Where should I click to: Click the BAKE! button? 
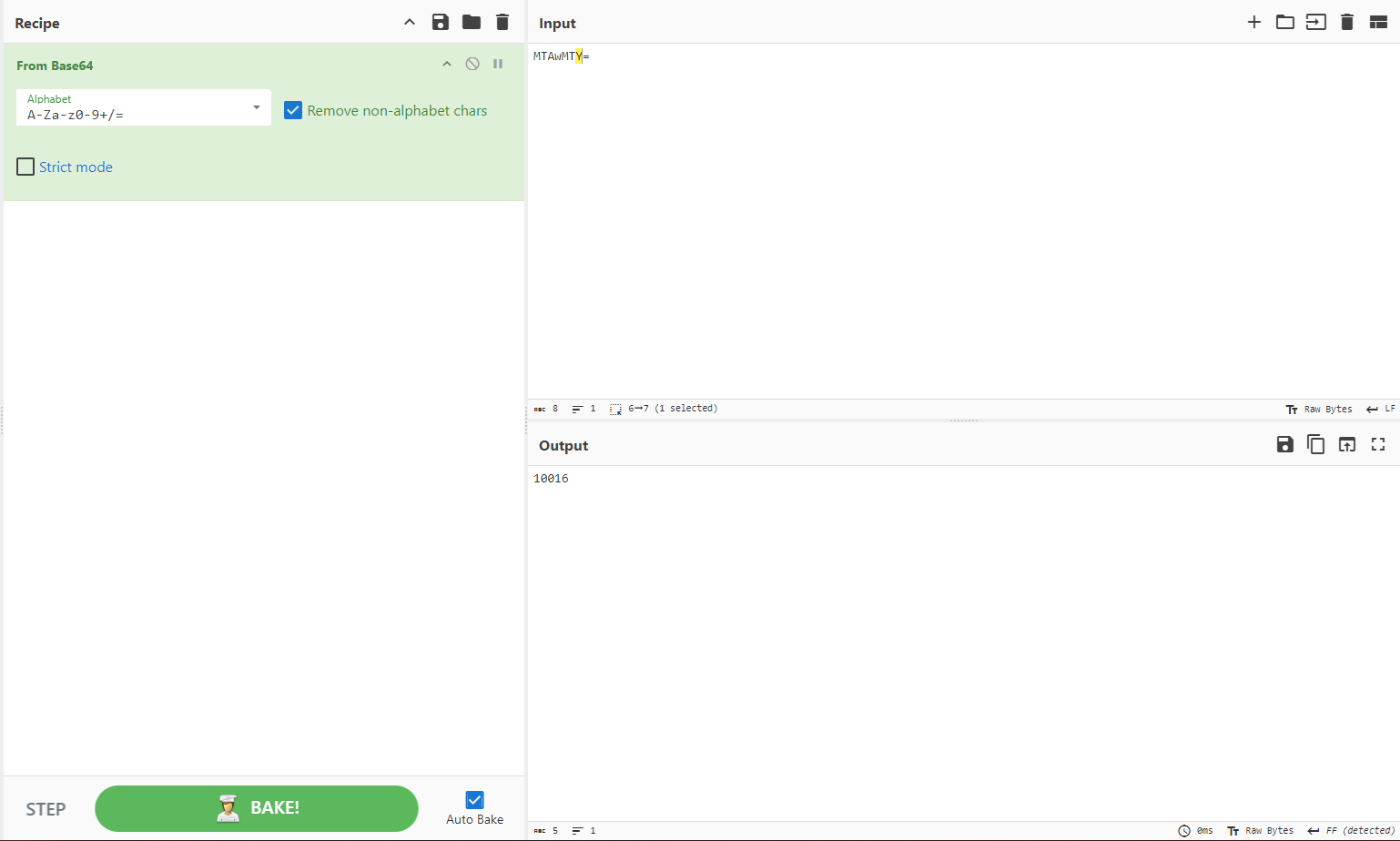pyautogui.click(x=257, y=808)
